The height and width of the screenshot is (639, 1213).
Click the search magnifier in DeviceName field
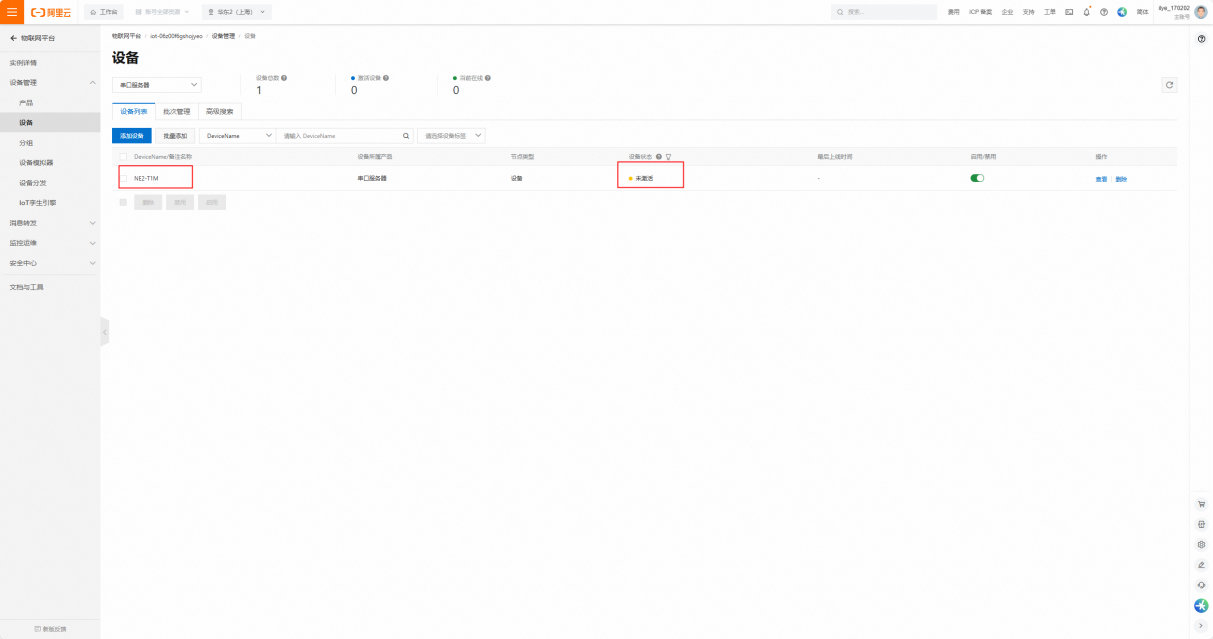[x=406, y=135]
